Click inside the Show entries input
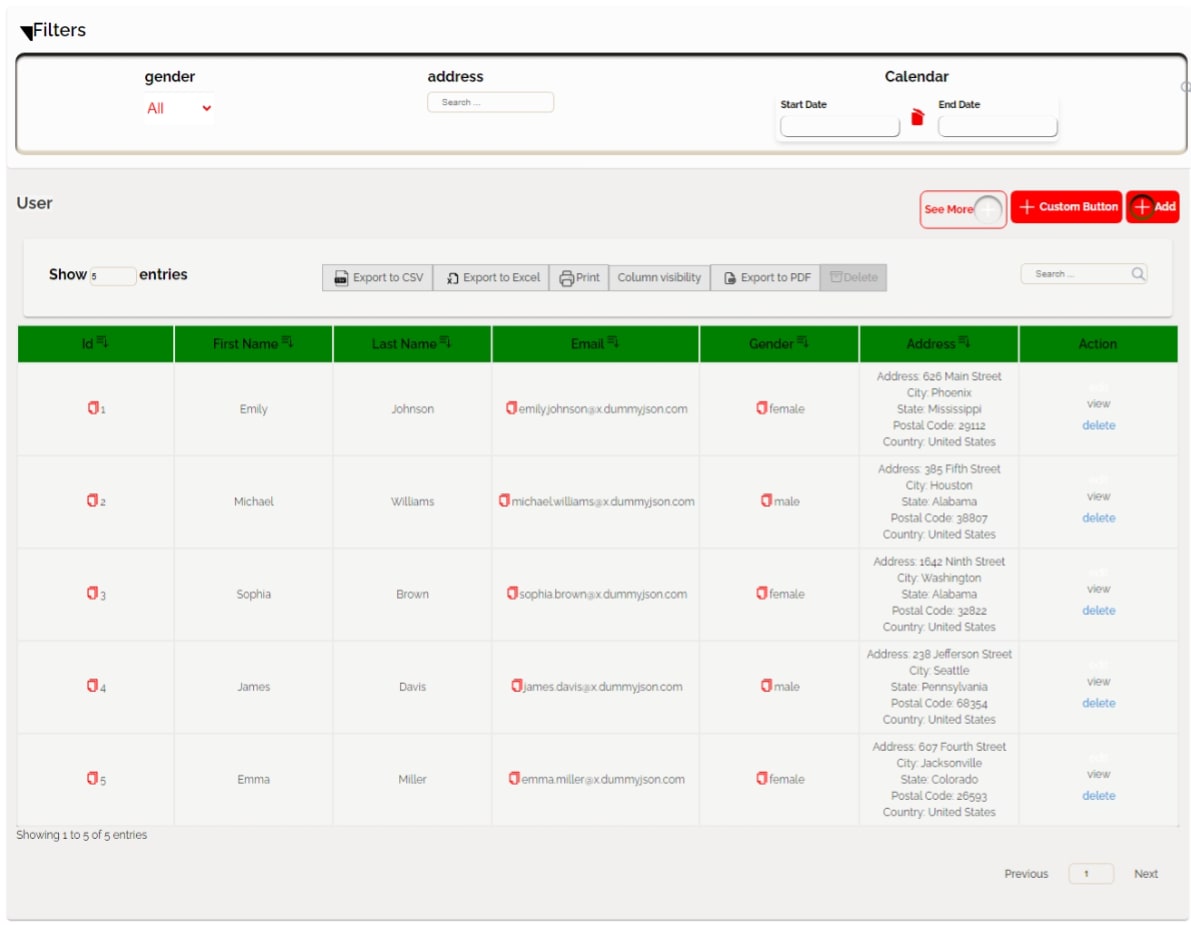This screenshot has width=1191, height=925. click(x=113, y=275)
